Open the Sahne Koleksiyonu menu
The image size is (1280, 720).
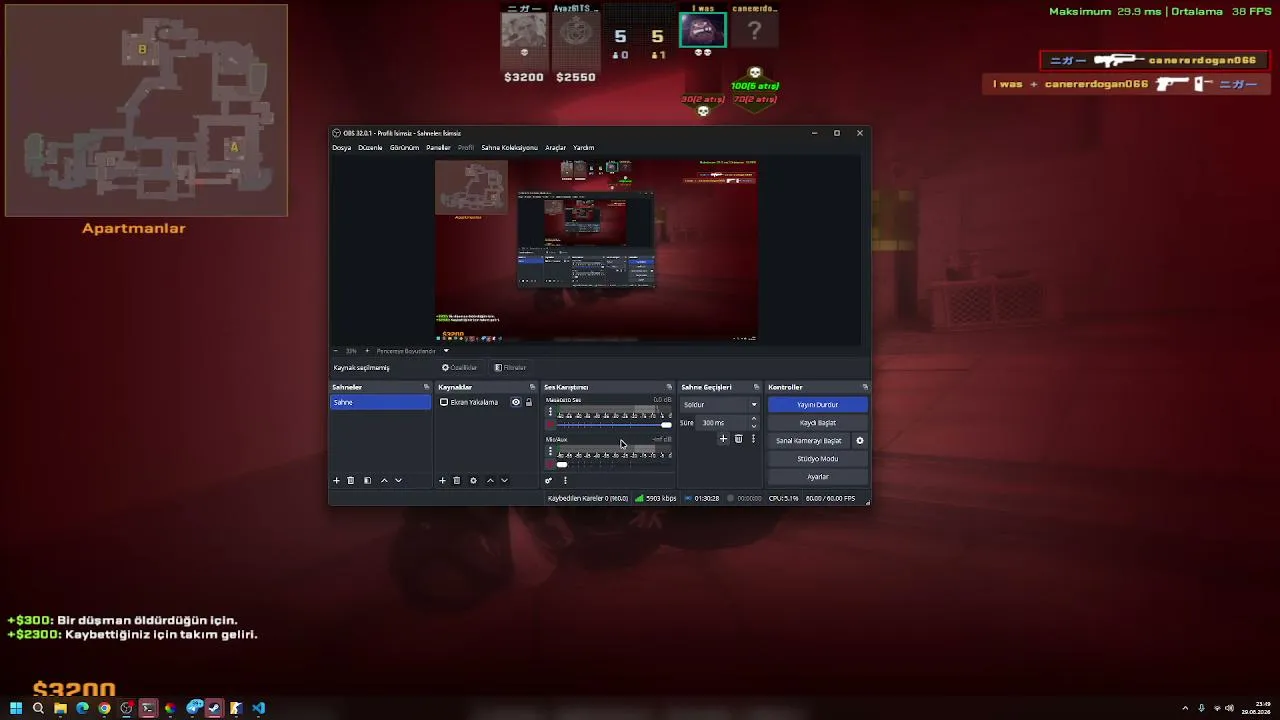pos(510,148)
